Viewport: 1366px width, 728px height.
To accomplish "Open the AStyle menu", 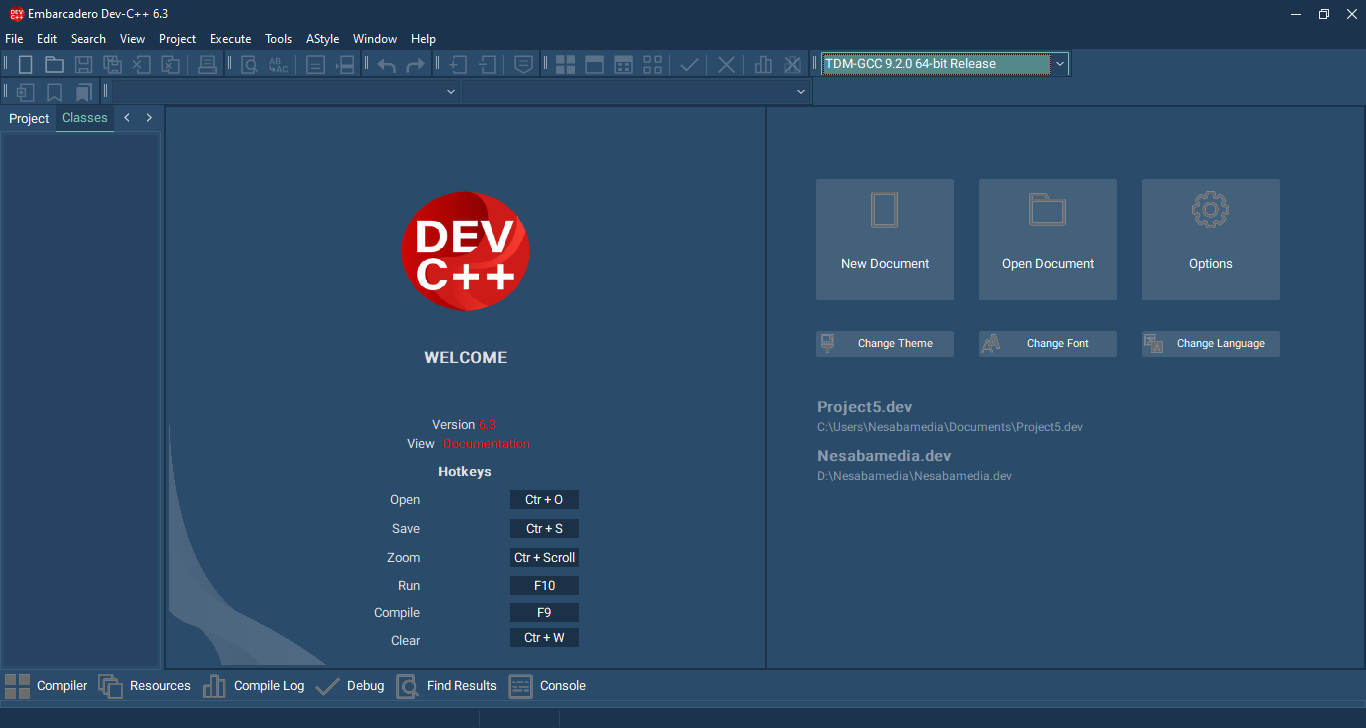I will coord(322,39).
